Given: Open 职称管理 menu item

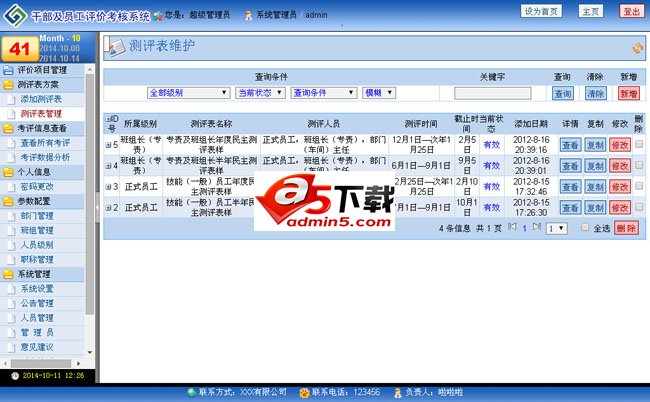Looking at the screenshot, I should 37,260.
